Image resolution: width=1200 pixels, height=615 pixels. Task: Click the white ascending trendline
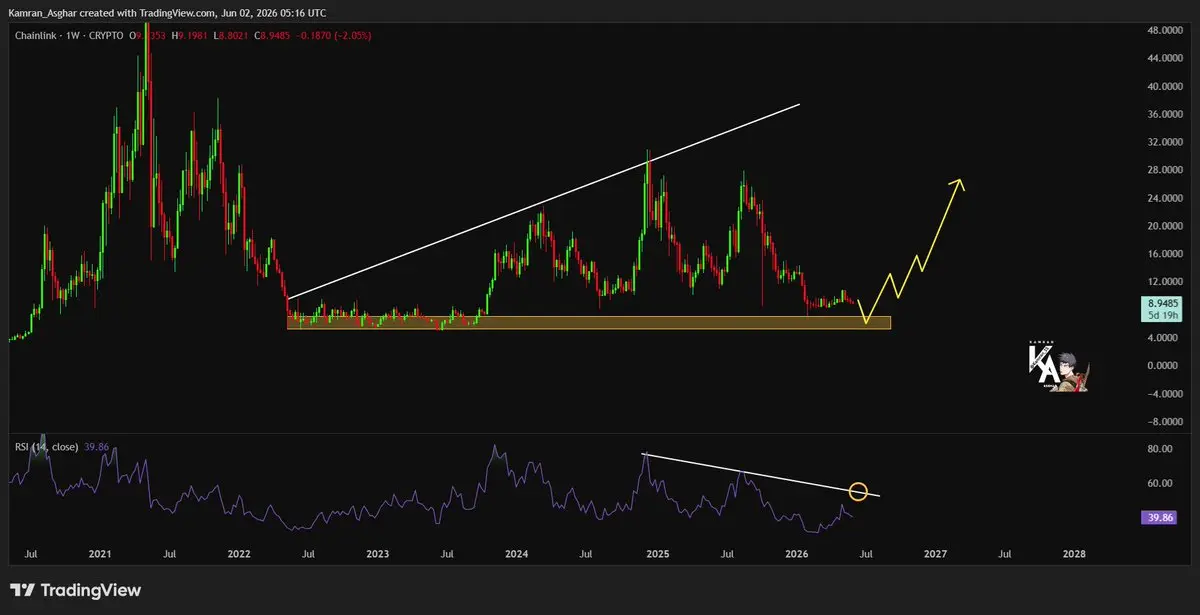[543, 200]
